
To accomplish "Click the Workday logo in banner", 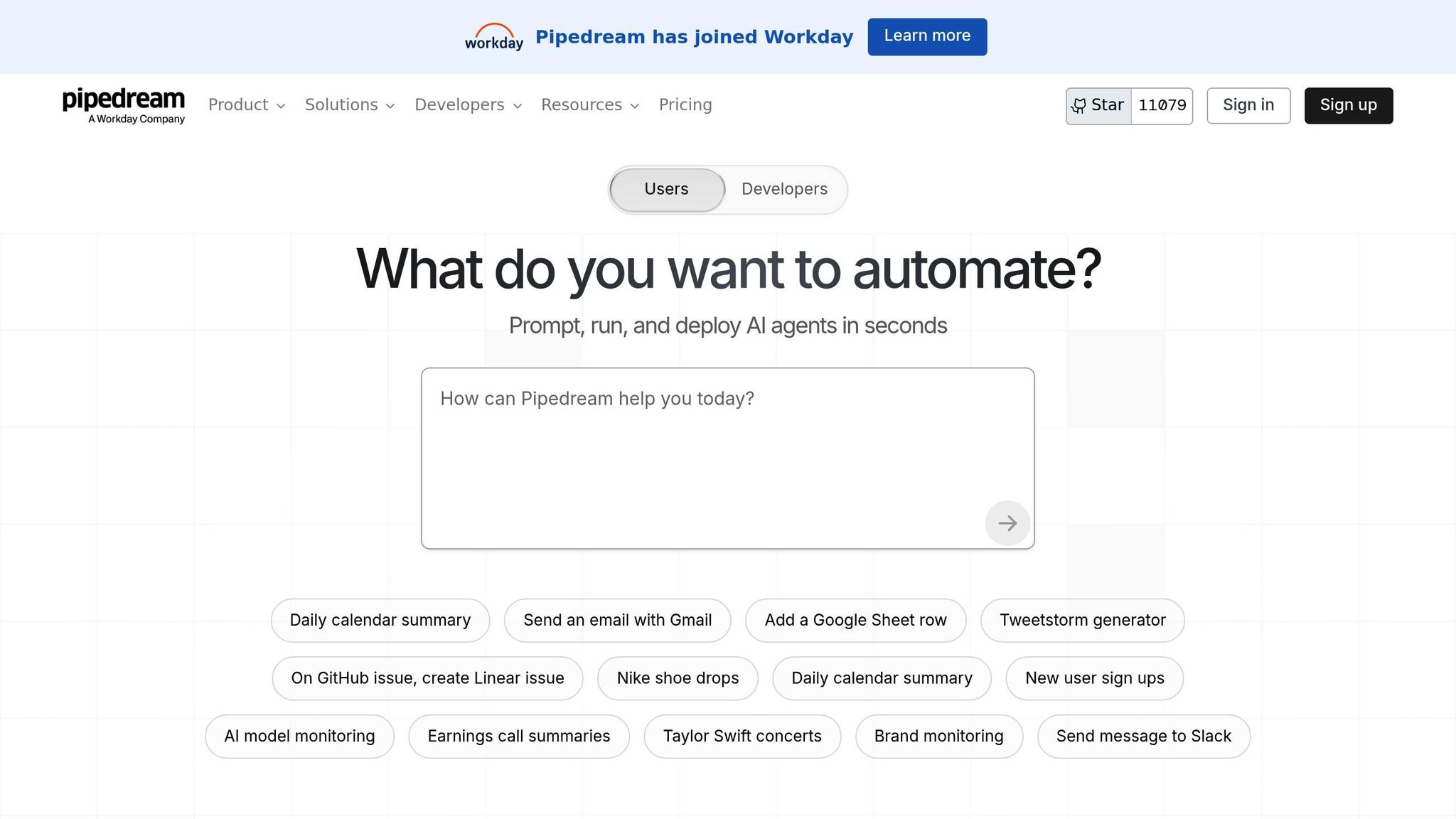I will point(493,37).
